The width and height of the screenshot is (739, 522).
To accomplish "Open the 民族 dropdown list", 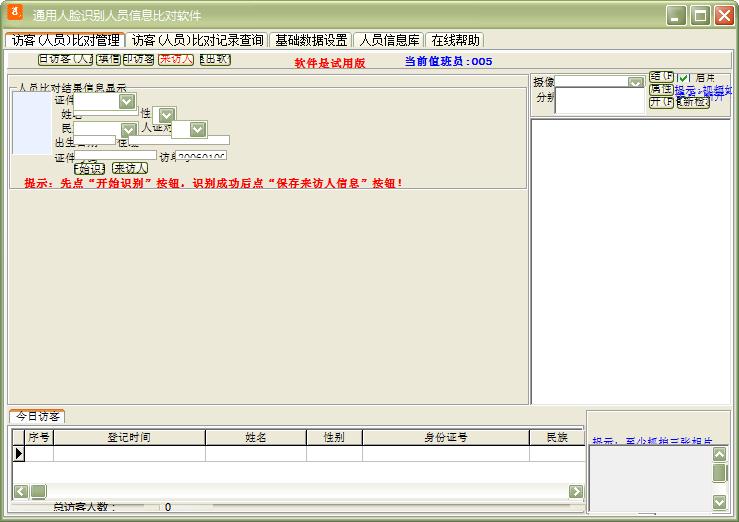I will (x=128, y=129).
